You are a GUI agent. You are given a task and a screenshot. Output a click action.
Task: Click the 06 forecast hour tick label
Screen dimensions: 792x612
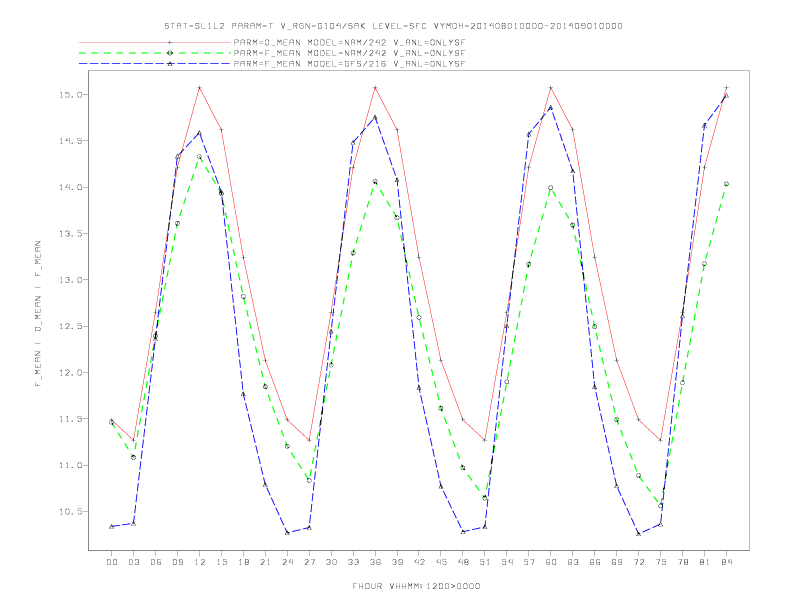click(x=156, y=562)
